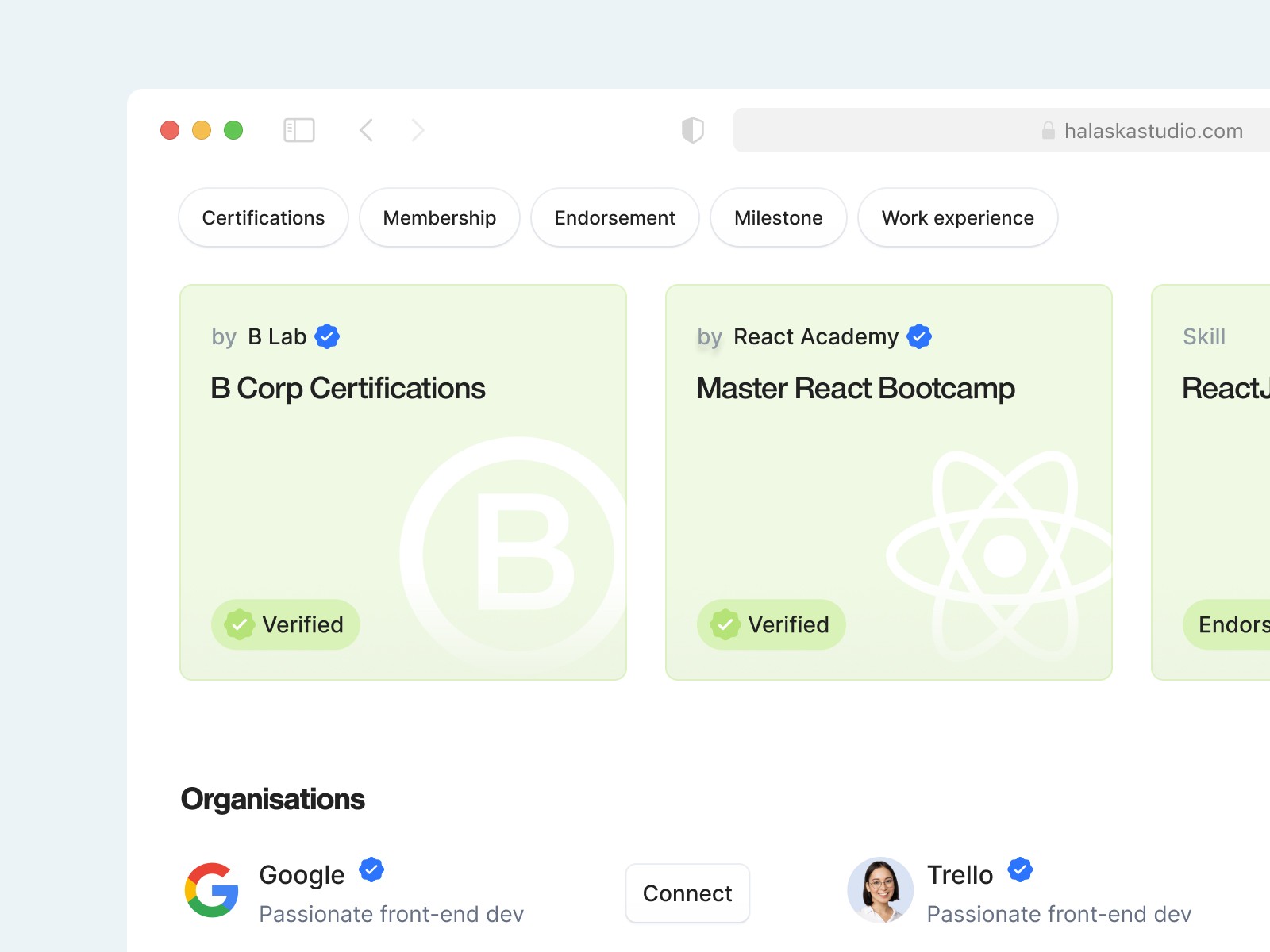Click 'Passionate front-end dev' under Google
1270x952 pixels.
tap(391, 914)
